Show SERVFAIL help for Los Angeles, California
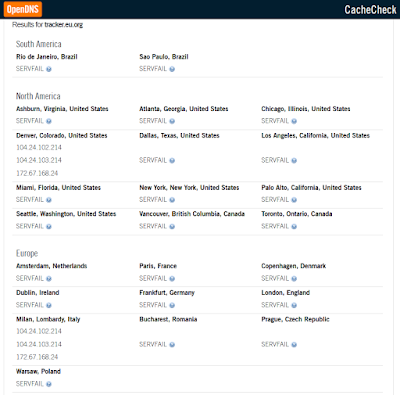 294,161
